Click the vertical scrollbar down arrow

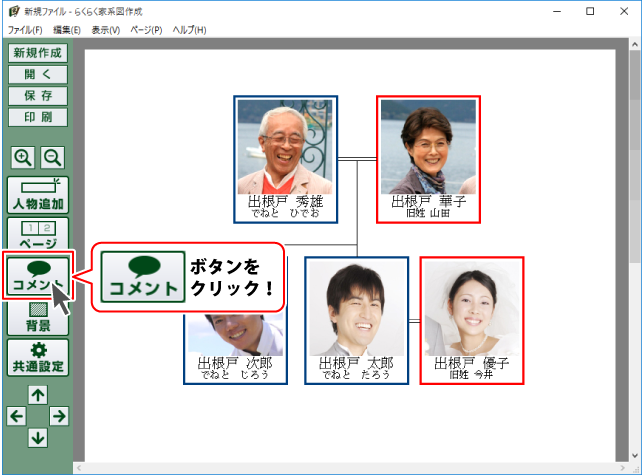(635, 455)
